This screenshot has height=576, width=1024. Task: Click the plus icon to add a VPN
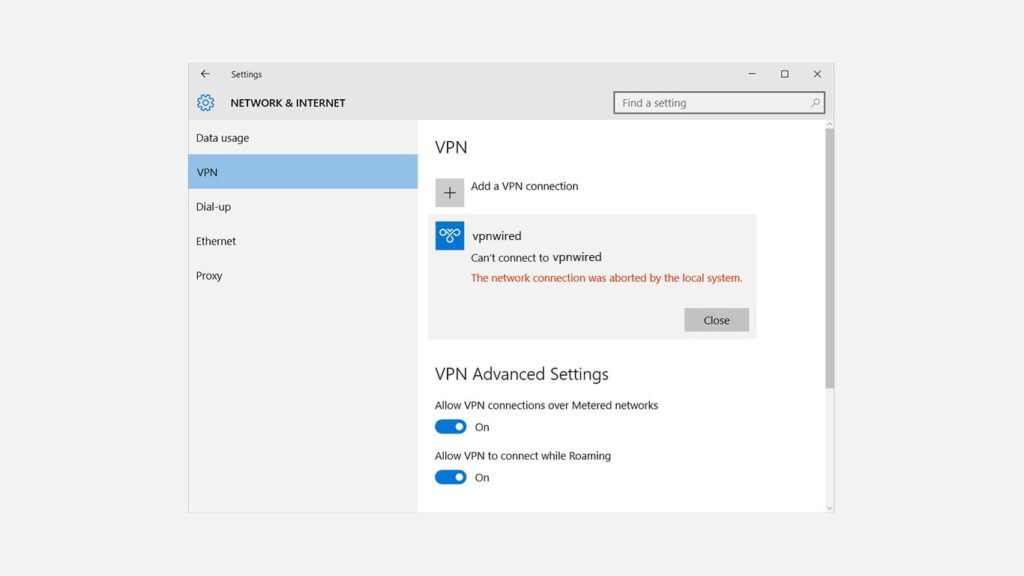pyautogui.click(x=450, y=192)
